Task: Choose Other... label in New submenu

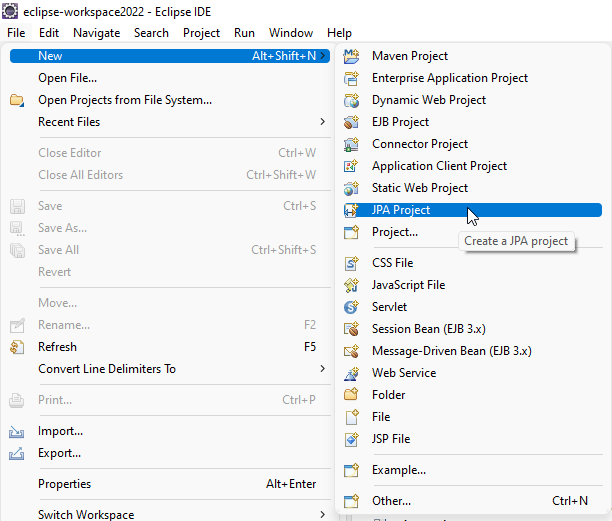Action: tap(391, 501)
